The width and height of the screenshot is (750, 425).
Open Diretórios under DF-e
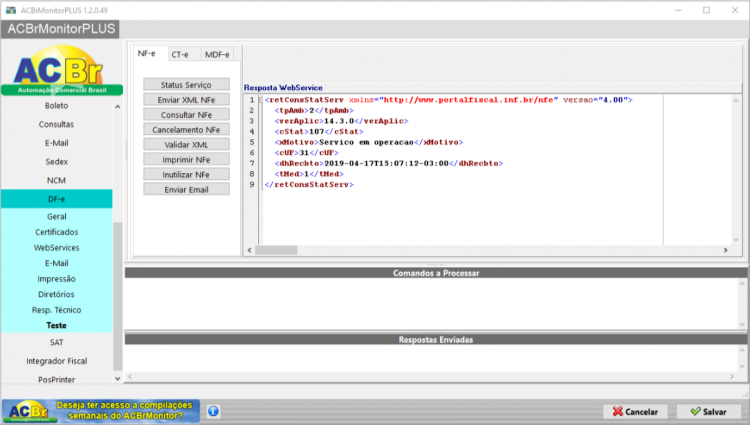coord(56,294)
